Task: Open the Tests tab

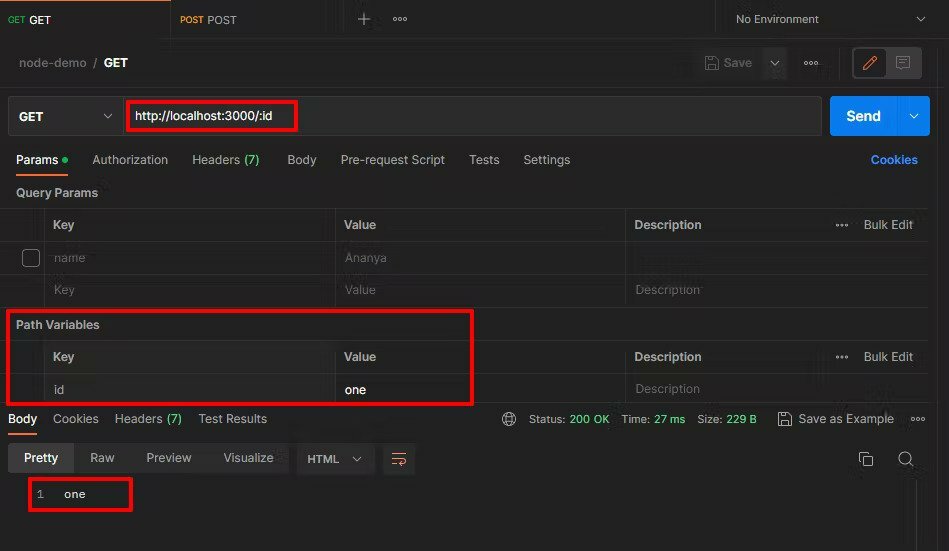Action: tap(484, 160)
